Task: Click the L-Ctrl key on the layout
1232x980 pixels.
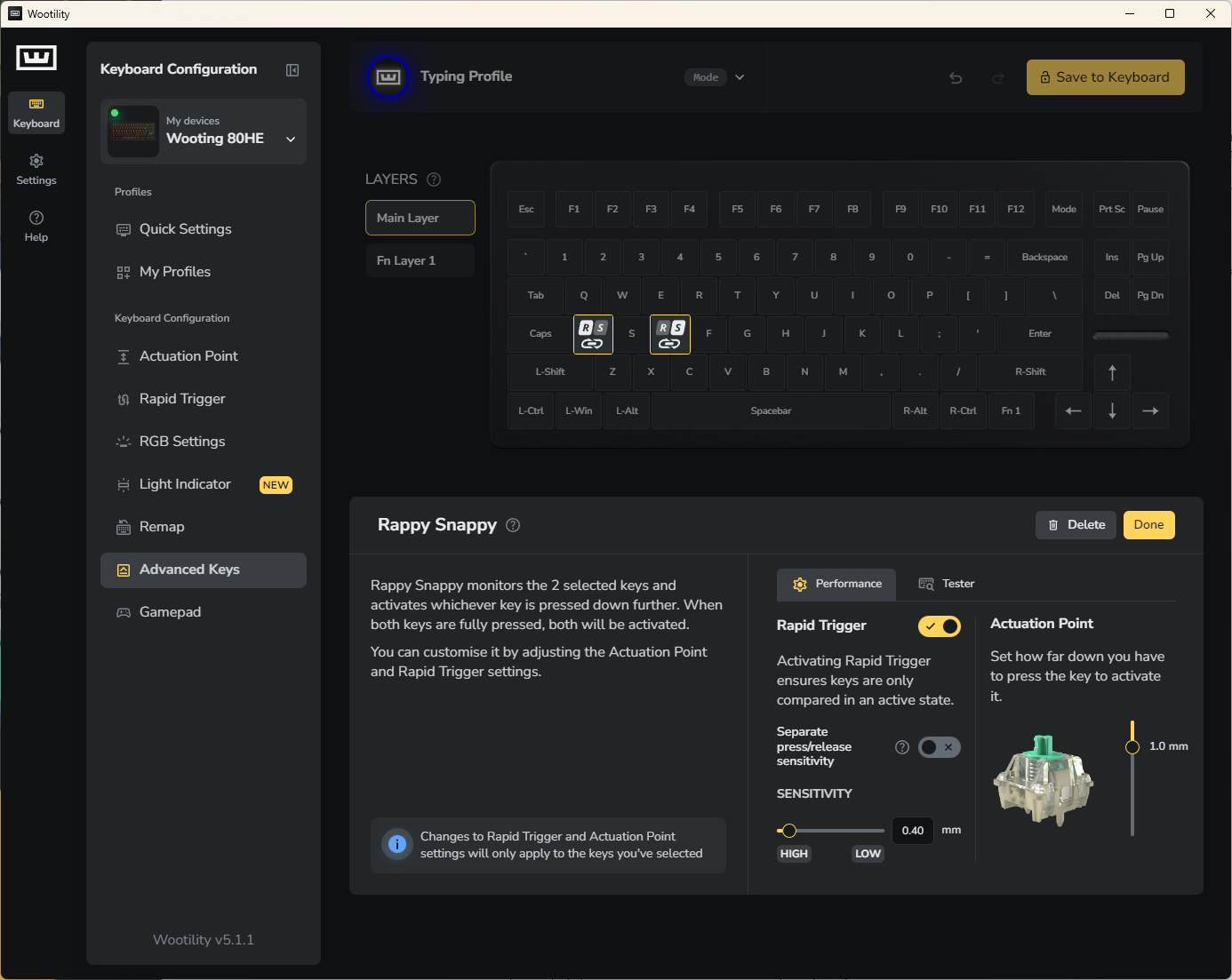Action: point(531,410)
